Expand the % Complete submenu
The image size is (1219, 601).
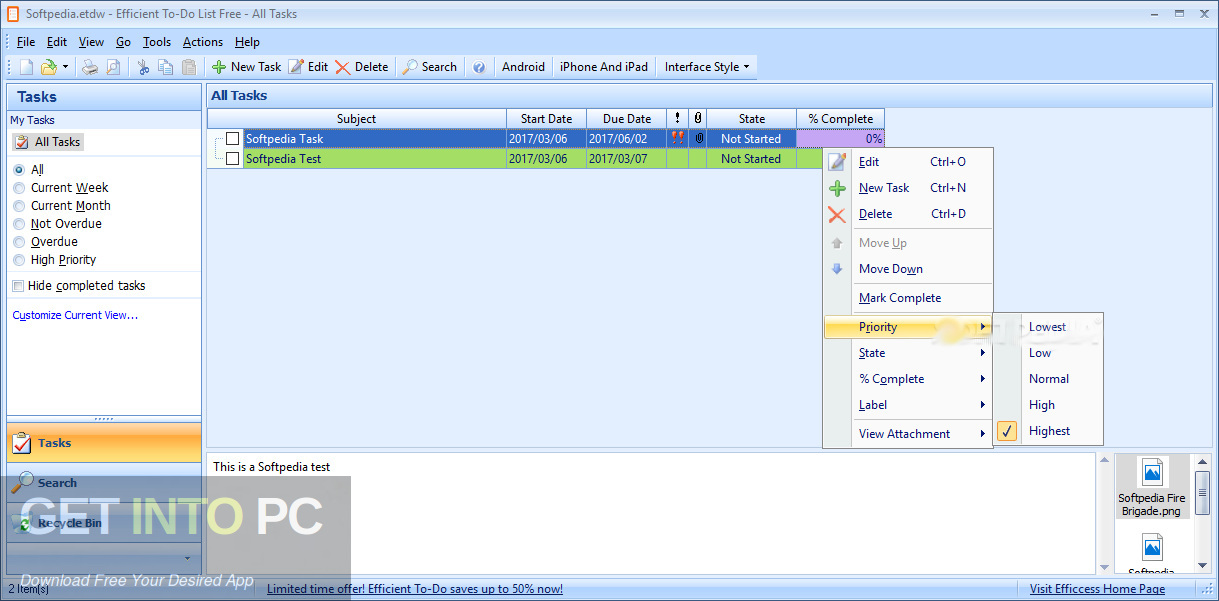(908, 379)
